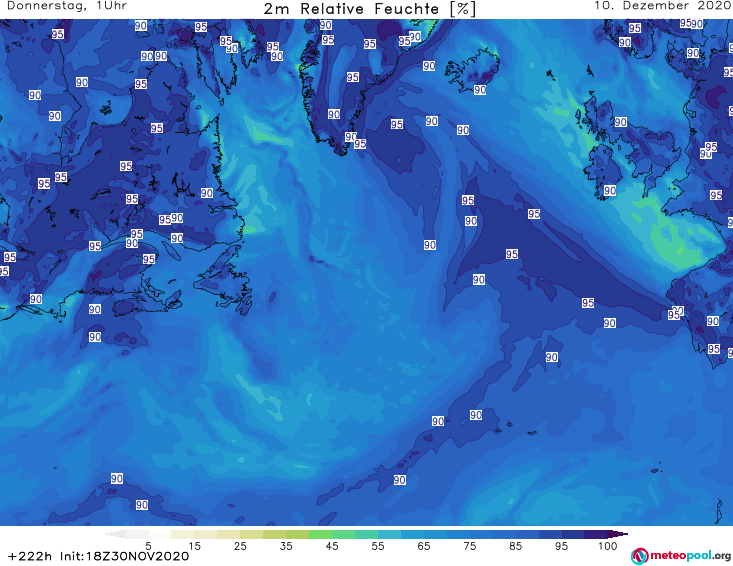Click the '65' tick label on the color scale
This screenshot has width=733, height=566.
pos(424,545)
